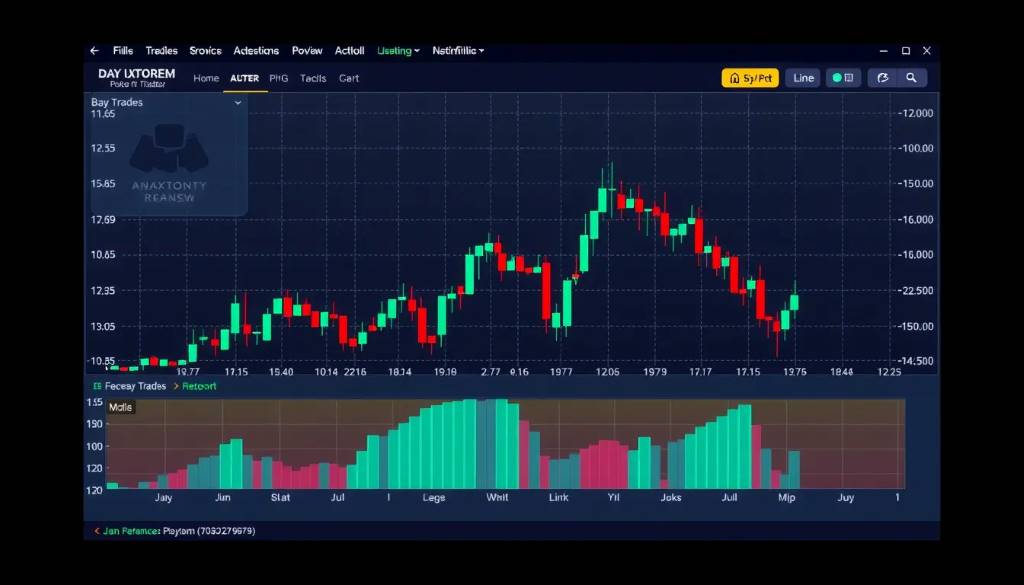
Task: Toggle Line chart display mode
Action: click(802, 77)
